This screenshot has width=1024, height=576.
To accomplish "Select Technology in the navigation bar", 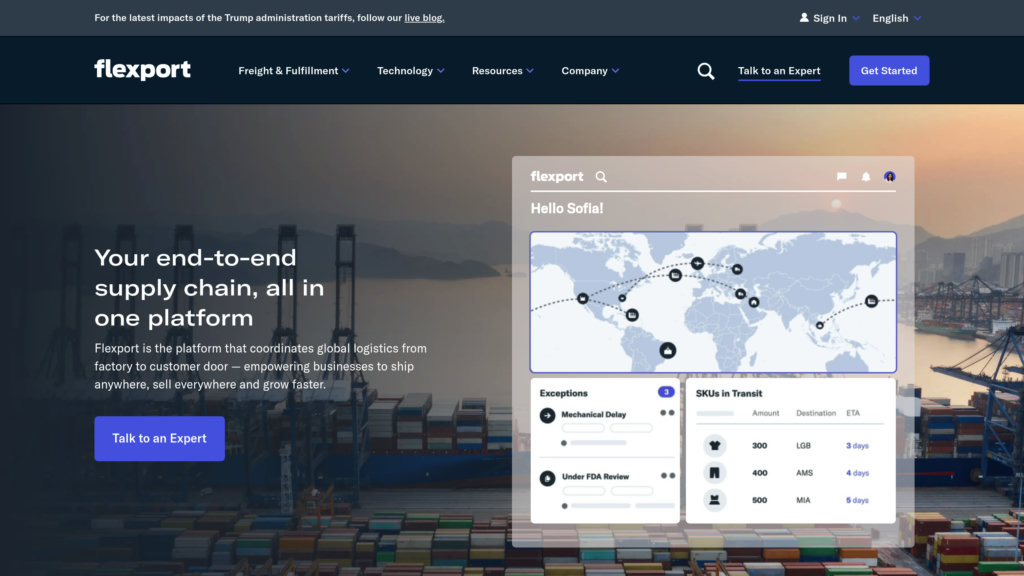I will click(410, 70).
